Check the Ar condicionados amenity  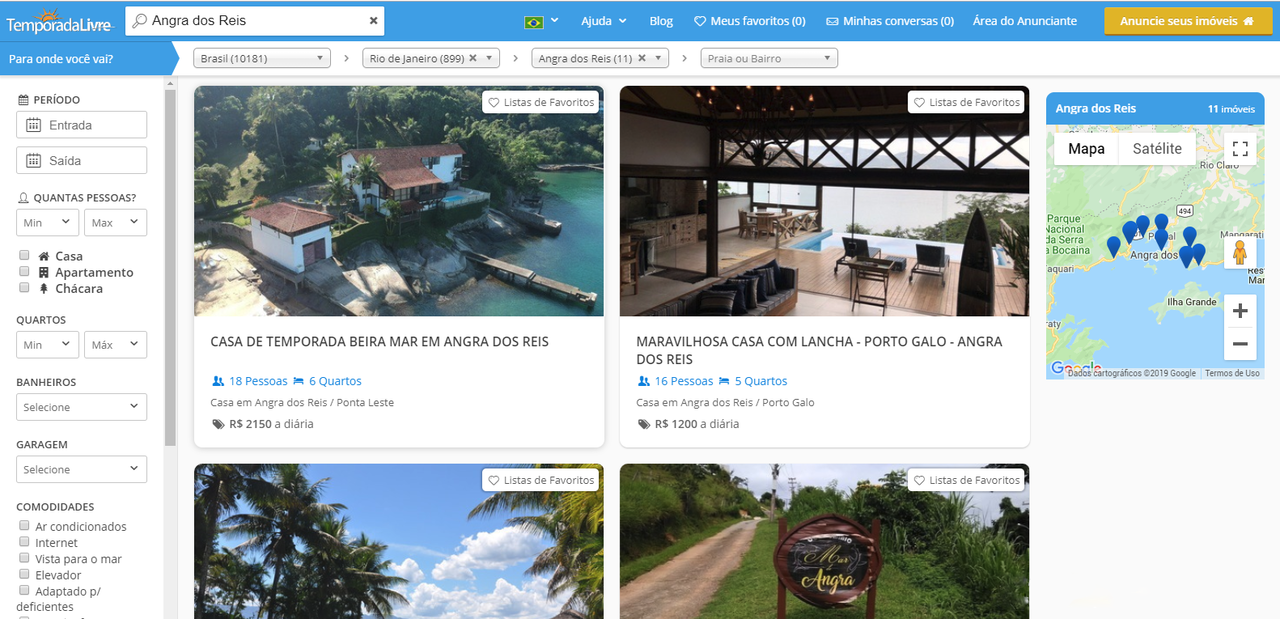tap(24, 526)
